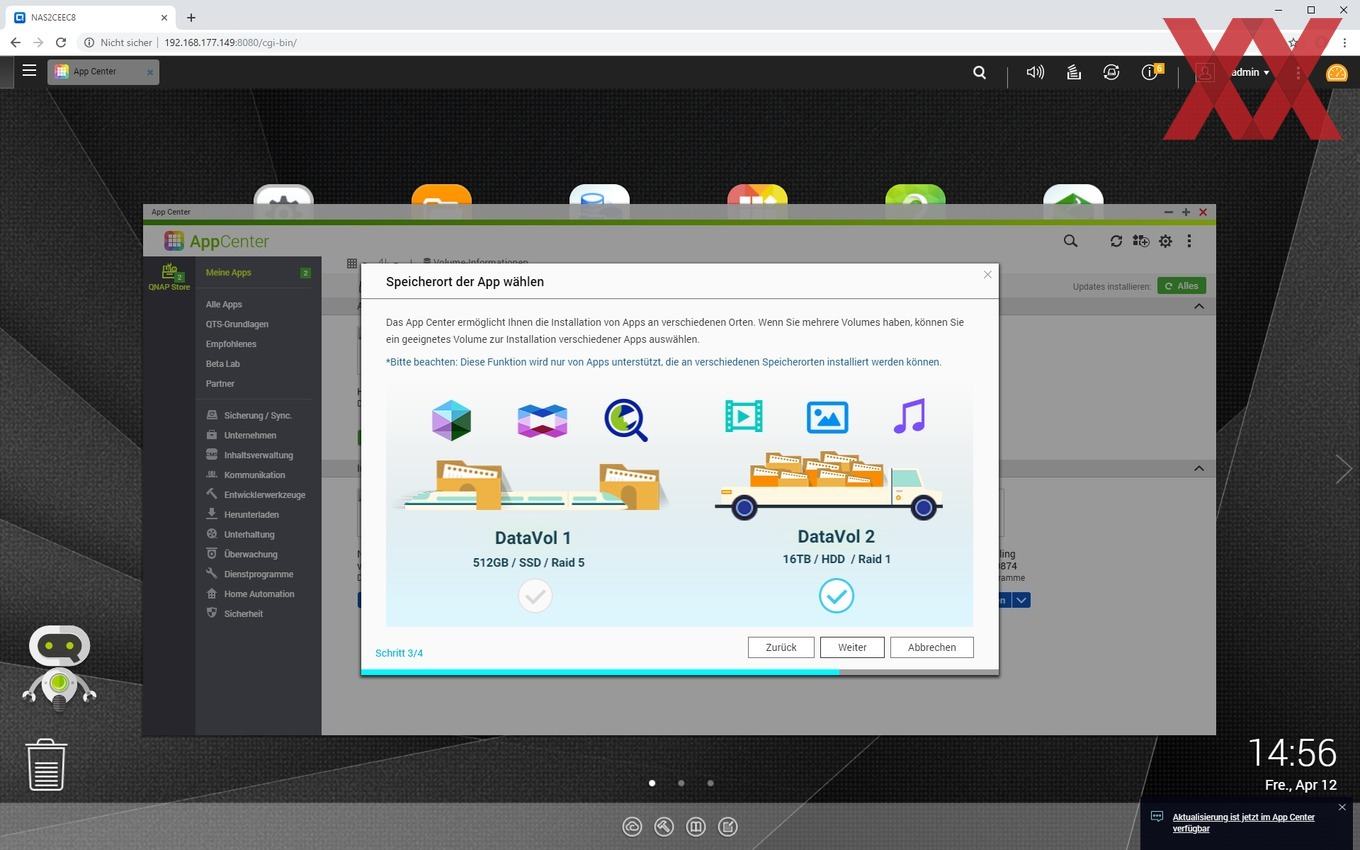Open the blue app button dropdown arrow
The width and height of the screenshot is (1360, 850).
pyautogui.click(x=1021, y=600)
